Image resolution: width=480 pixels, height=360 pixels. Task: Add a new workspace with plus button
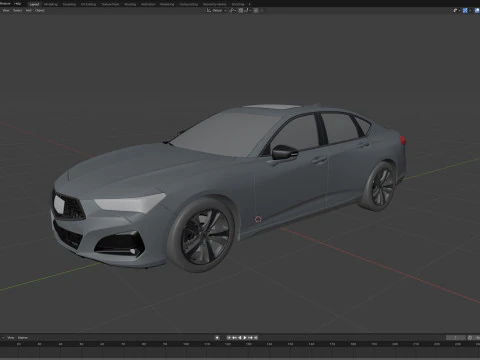tap(249, 4)
